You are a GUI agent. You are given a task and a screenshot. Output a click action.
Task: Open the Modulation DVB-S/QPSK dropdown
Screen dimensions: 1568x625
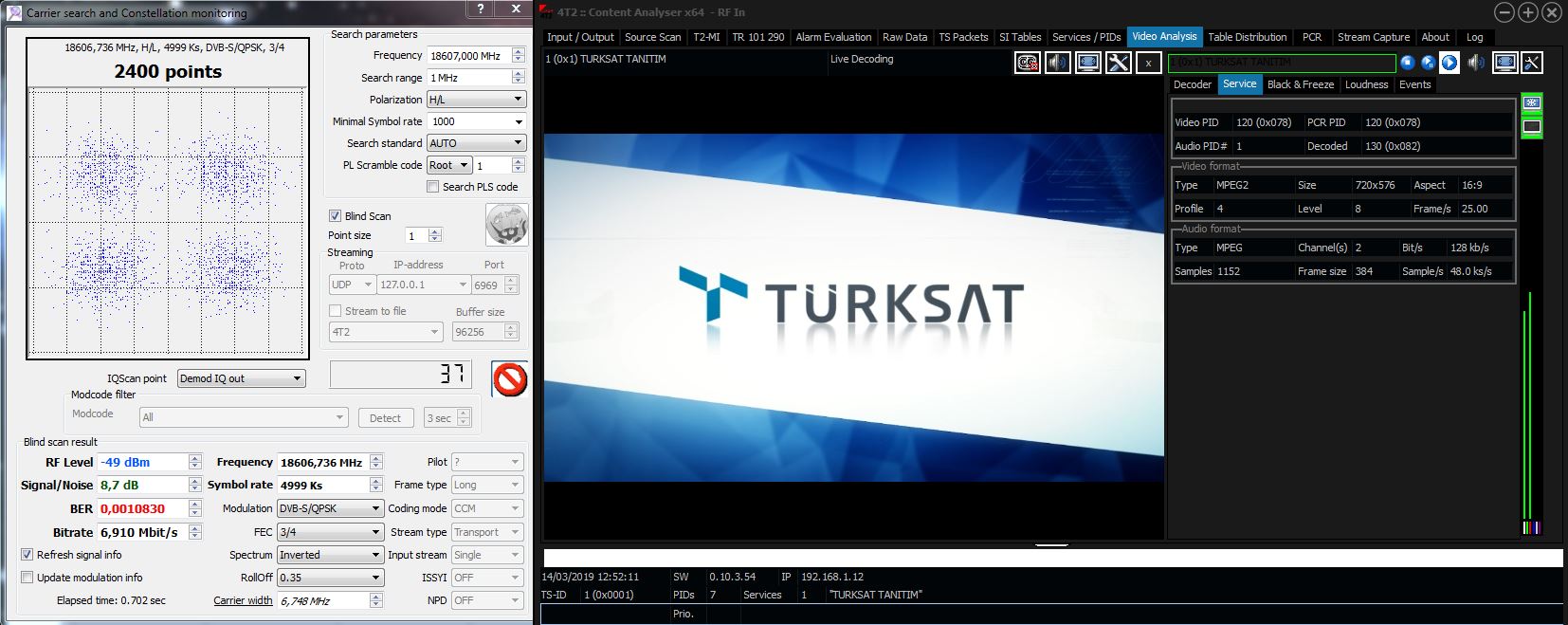tap(330, 508)
